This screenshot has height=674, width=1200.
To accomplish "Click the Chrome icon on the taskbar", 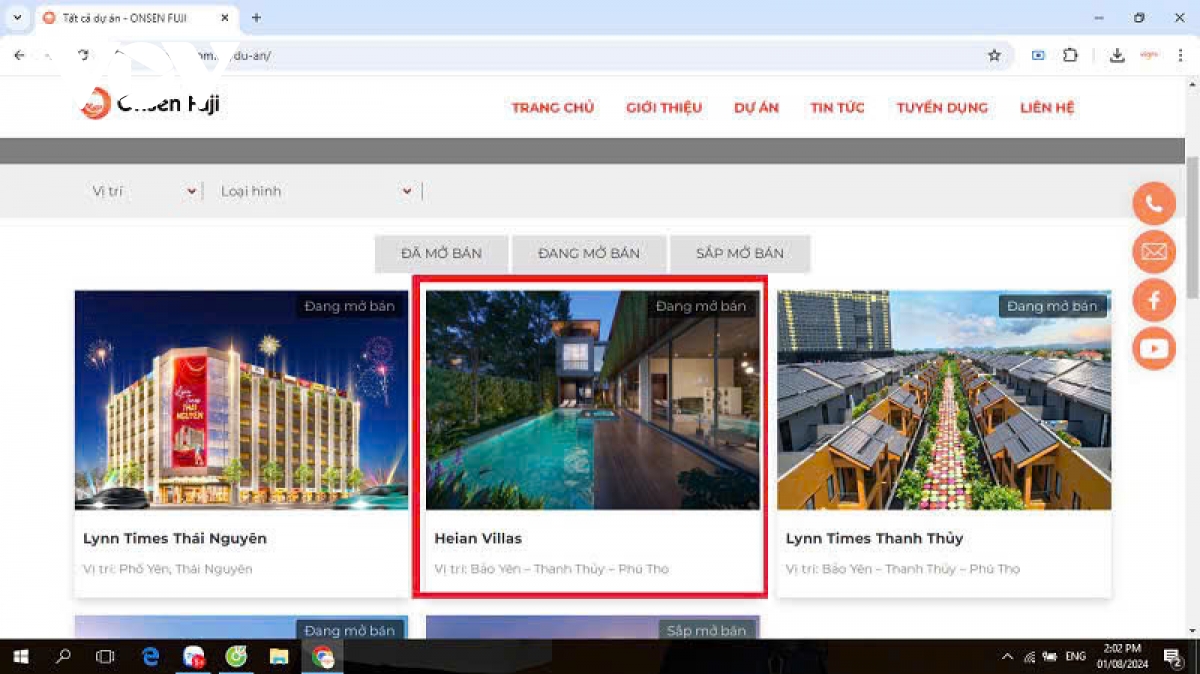I will pyautogui.click(x=322, y=657).
